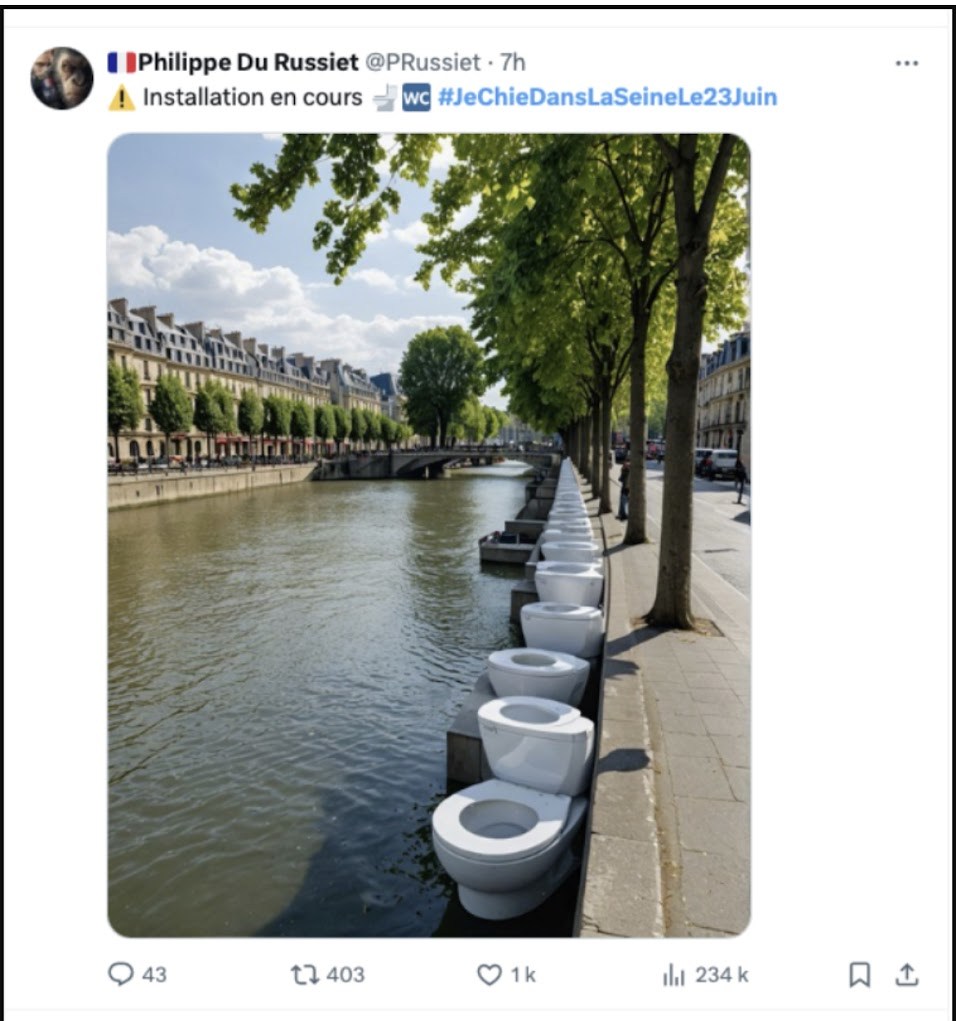Click the 234 k views count
Image resolution: width=956 pixels, height=1021 pixels.
point(722,975)
